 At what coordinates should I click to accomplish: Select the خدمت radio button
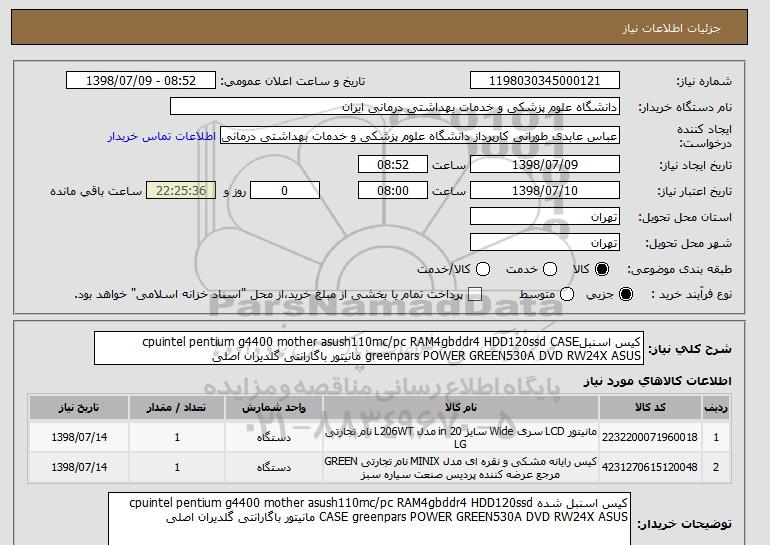coord(550,269)
